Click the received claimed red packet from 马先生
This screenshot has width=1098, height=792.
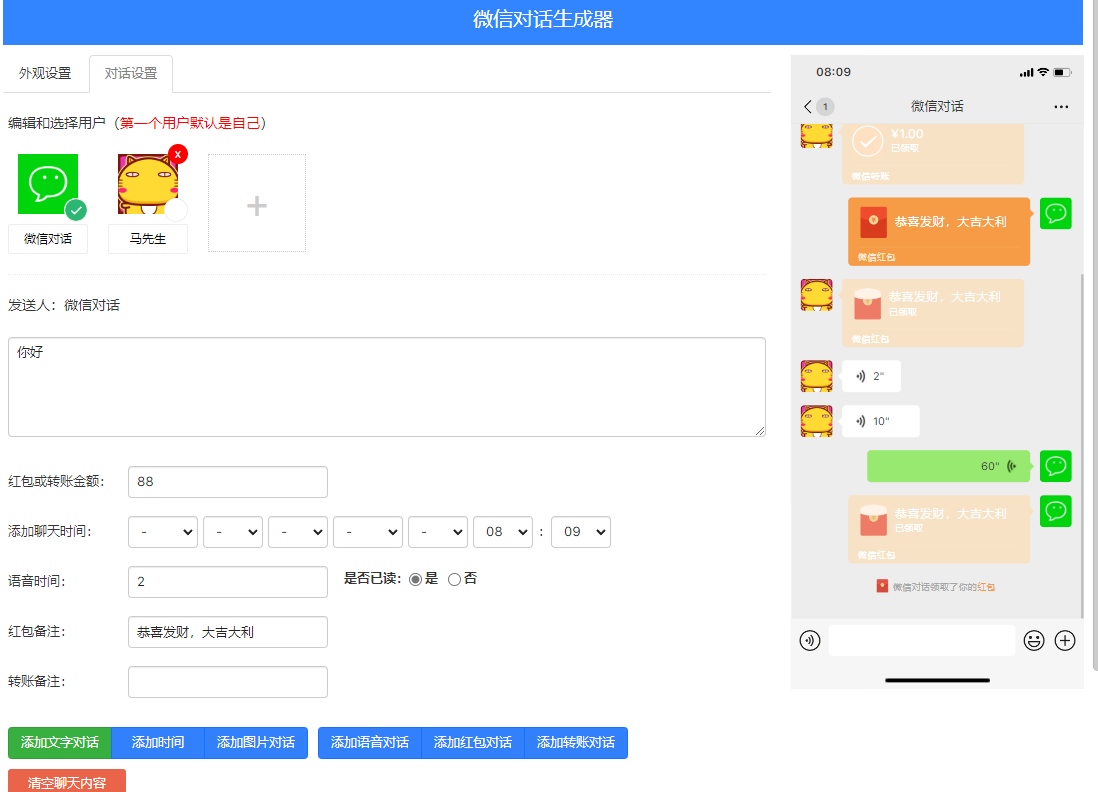pos(933,313)
